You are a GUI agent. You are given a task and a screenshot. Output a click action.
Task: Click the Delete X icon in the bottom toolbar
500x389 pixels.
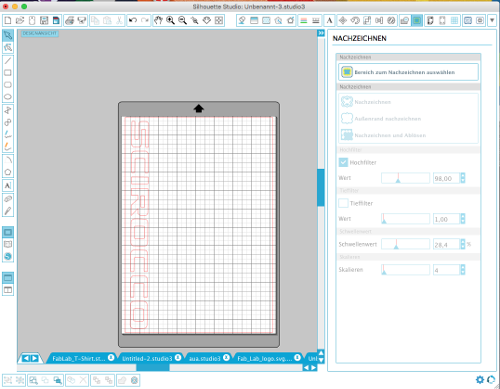pos(83,380)
